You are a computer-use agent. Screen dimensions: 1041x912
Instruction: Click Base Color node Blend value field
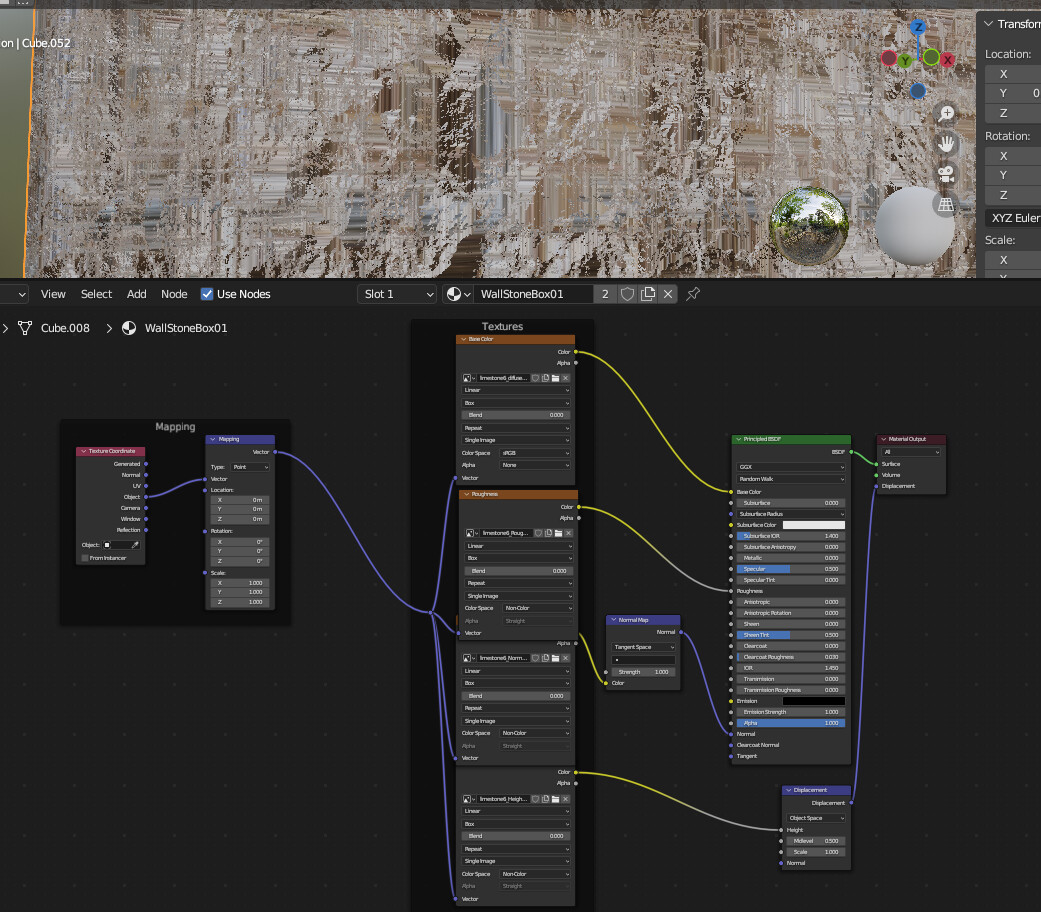pyautogui.click(x=516, y=416)
